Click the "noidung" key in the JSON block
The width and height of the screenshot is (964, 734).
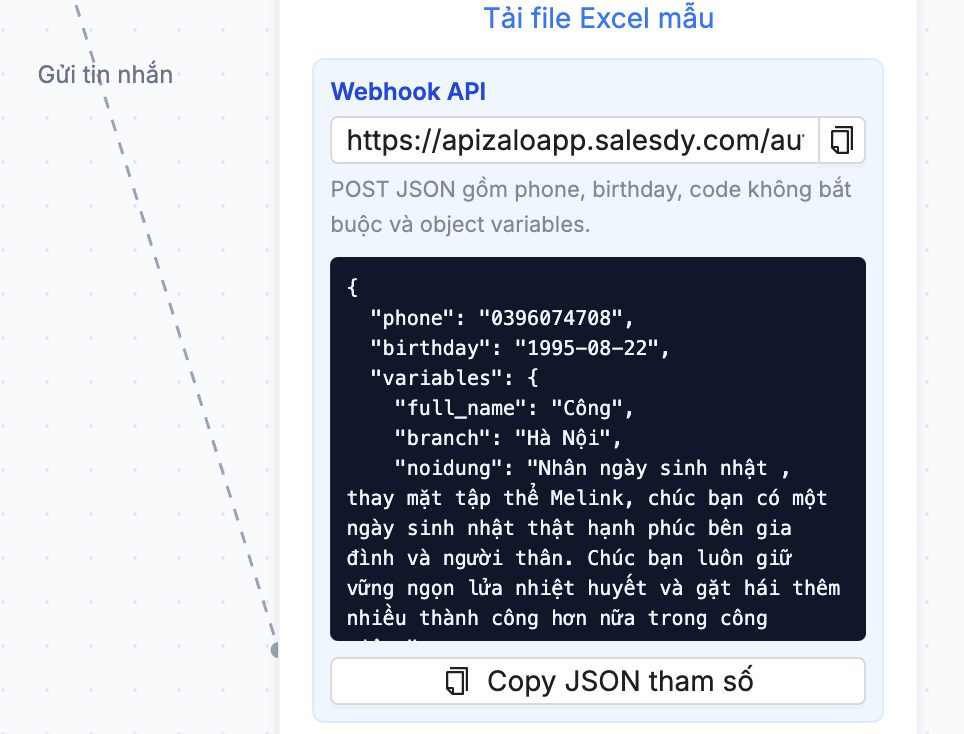tap(449, 468)
